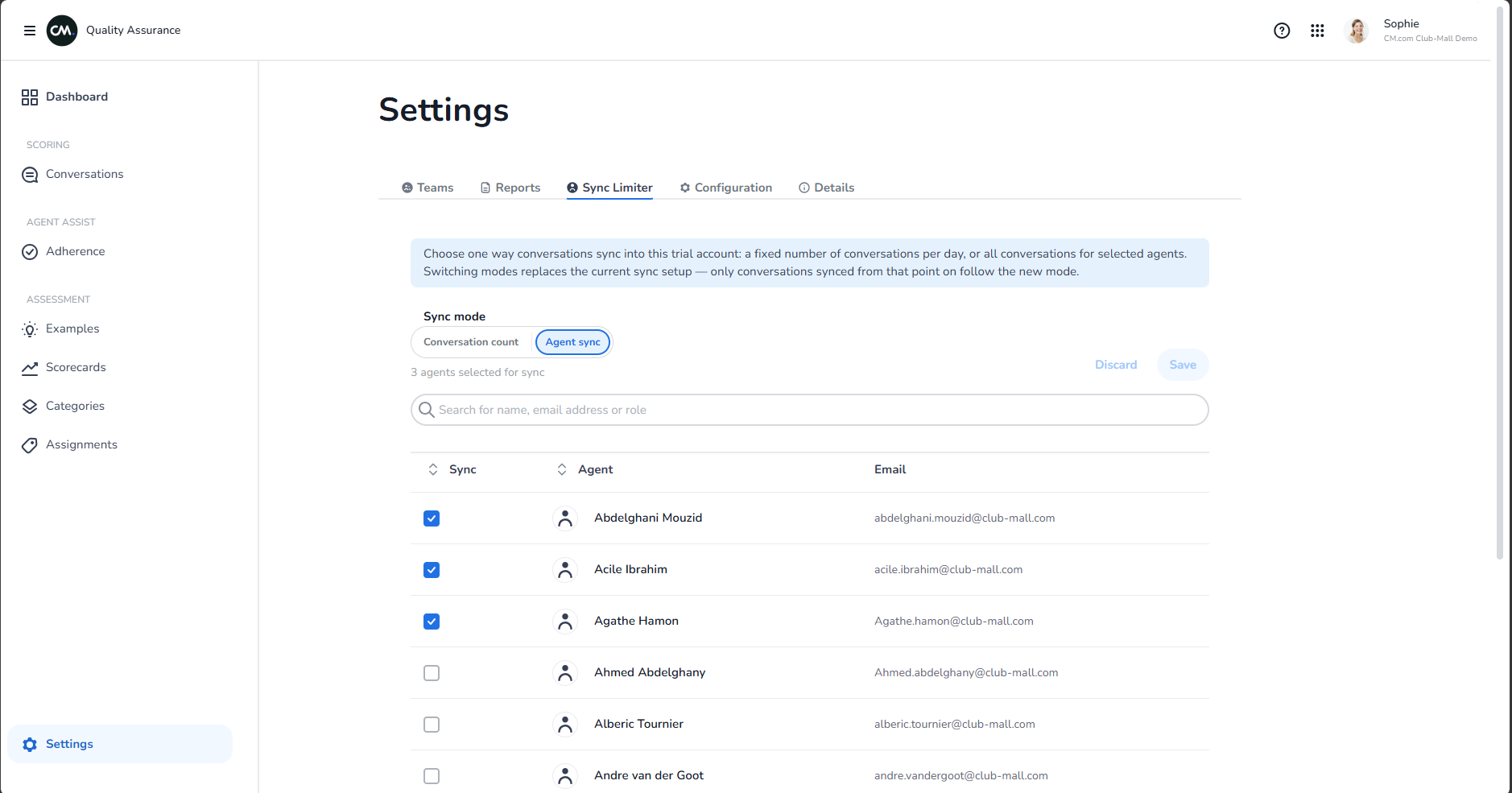Uncheck sync for Abdelghani Mouzid
This screenshot has width=1512, height=793.
coord(432,518)
